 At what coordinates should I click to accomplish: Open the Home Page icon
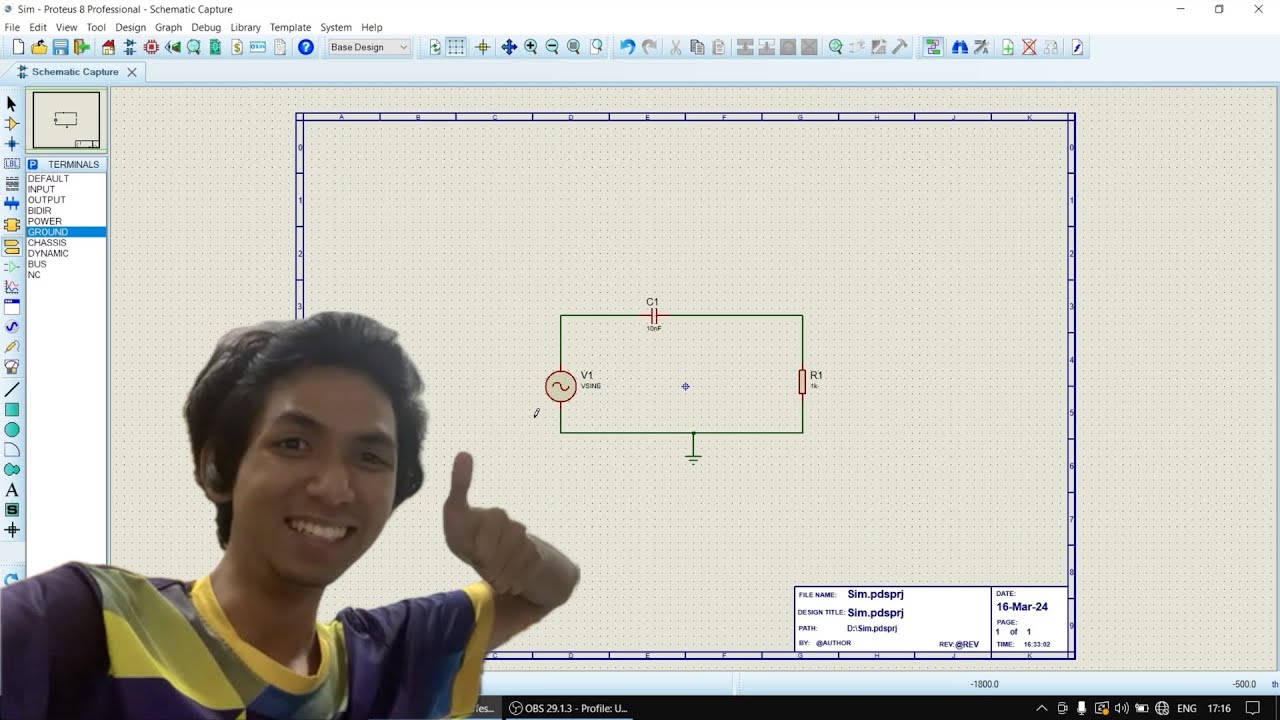pos(109,47)
